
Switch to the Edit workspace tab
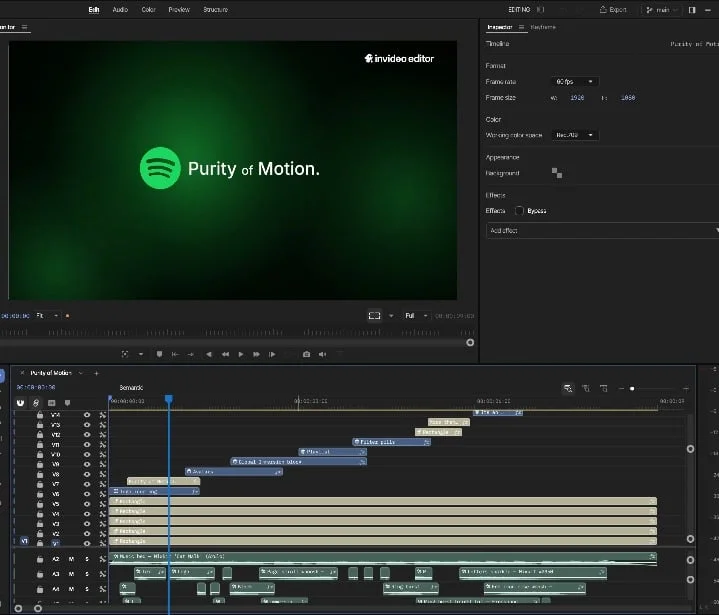(x=94, y=10)
